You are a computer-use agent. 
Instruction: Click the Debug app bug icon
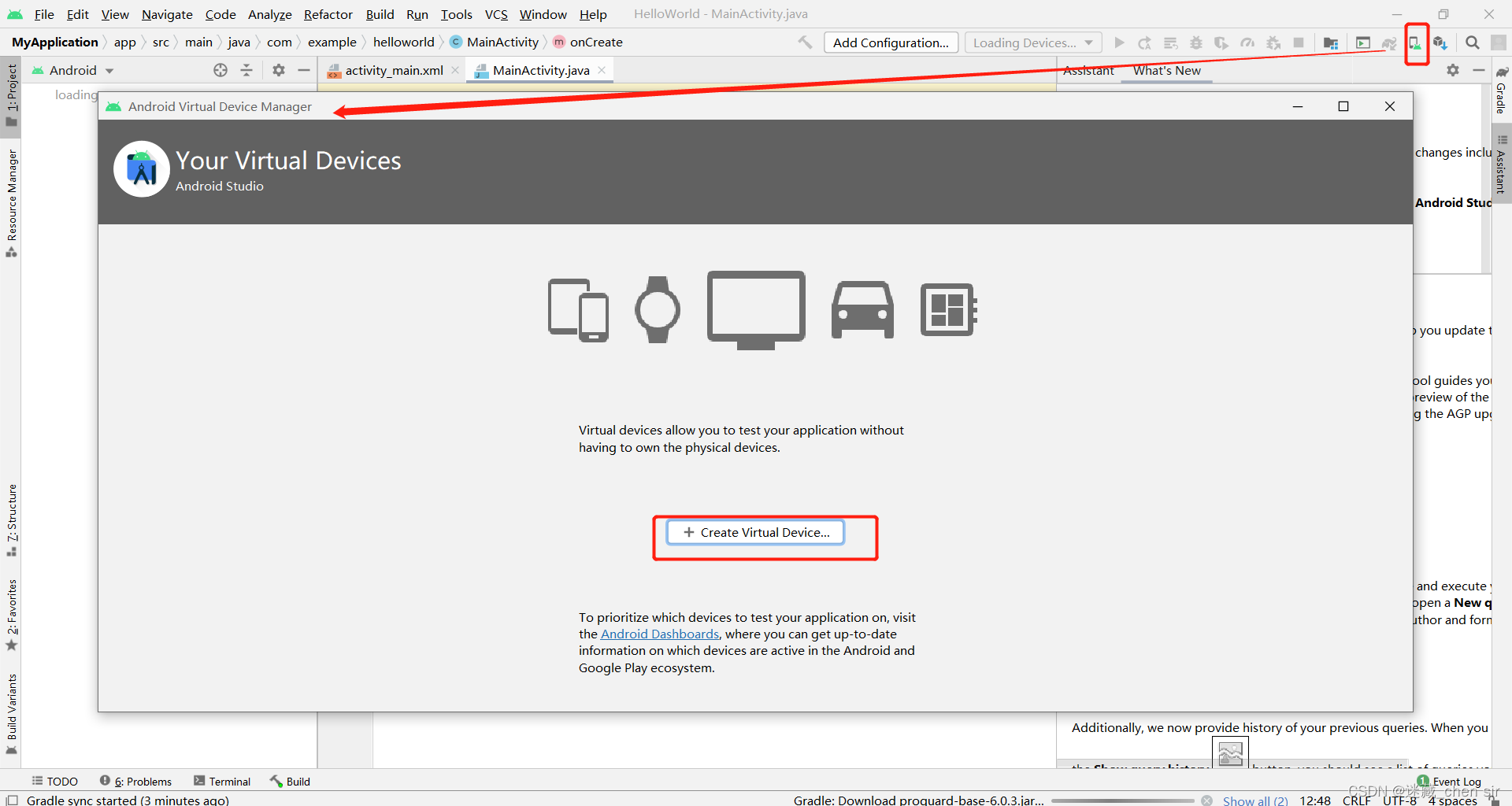(1196, 43)
